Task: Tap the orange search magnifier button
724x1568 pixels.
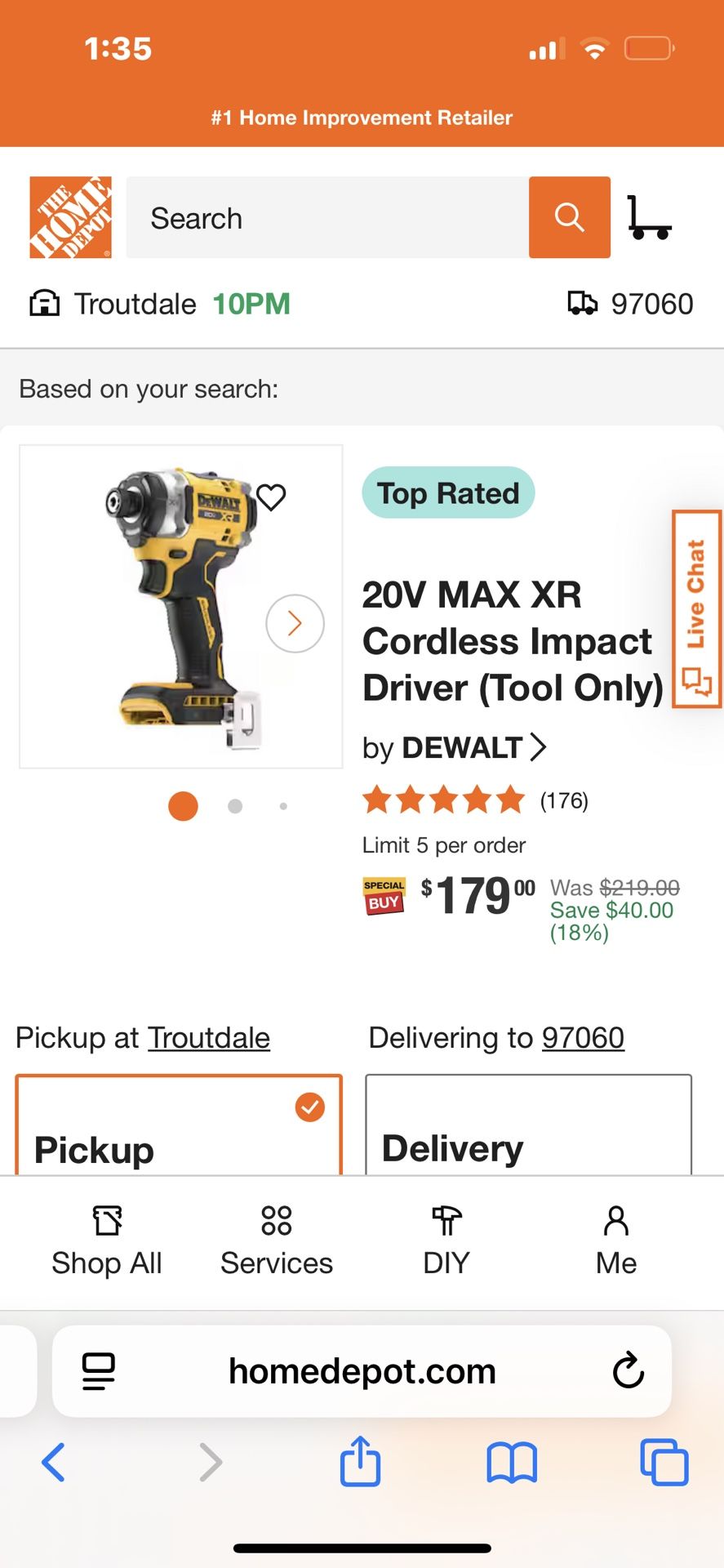Action: 569,217
